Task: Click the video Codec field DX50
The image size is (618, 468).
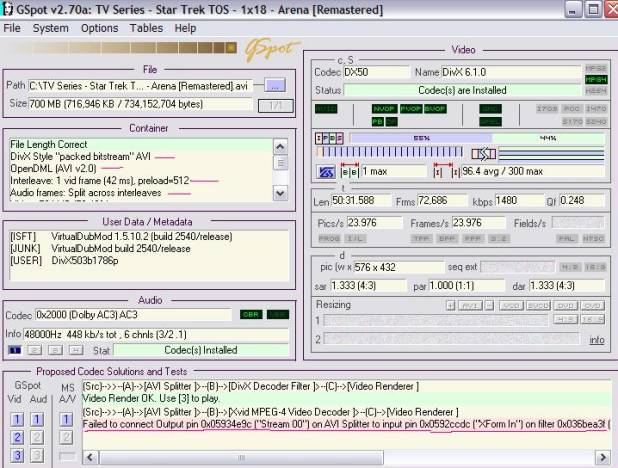Action: coord(376,73)
